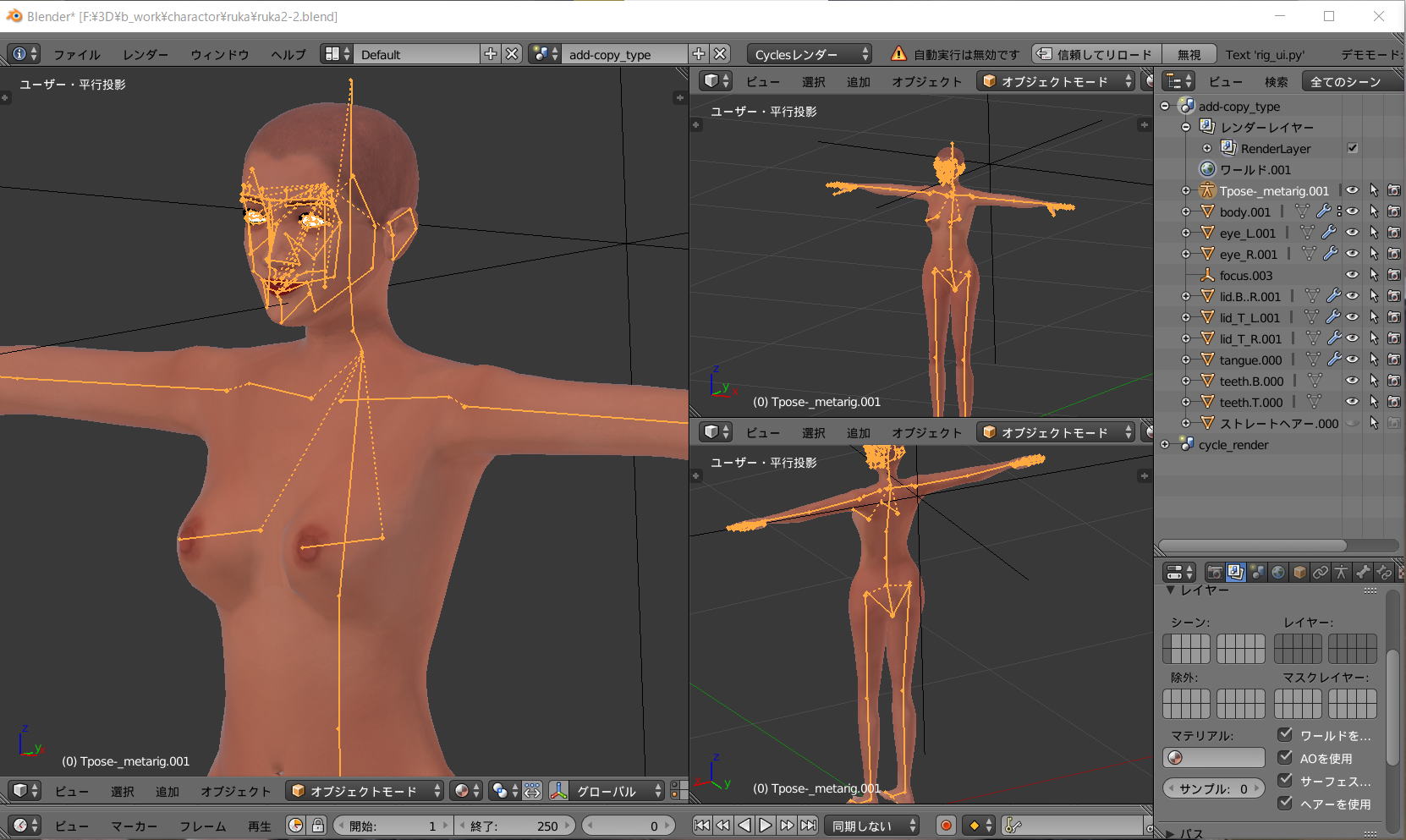Click the 信頼してリロード button
This screenshot has width=1406, height=840.
click(1096, 54)
